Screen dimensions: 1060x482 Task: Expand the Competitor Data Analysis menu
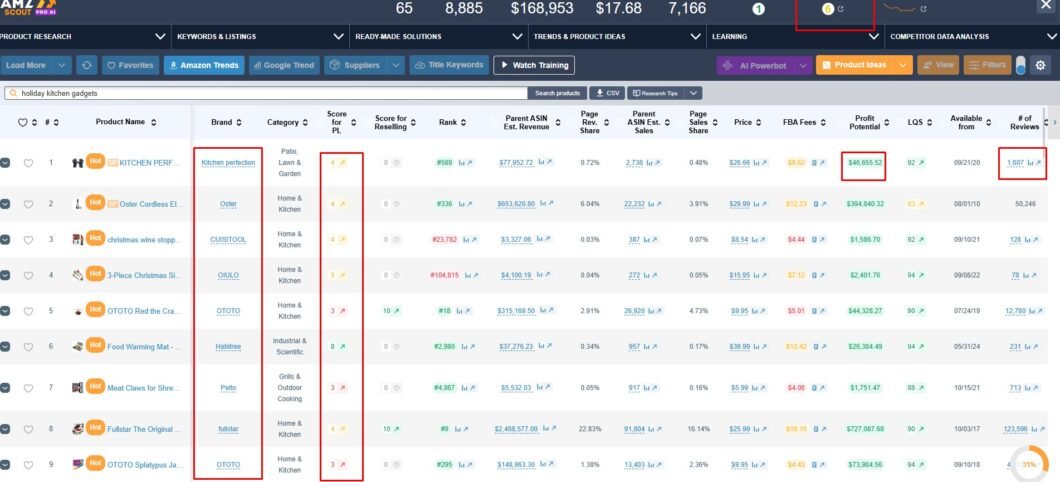1053,37
